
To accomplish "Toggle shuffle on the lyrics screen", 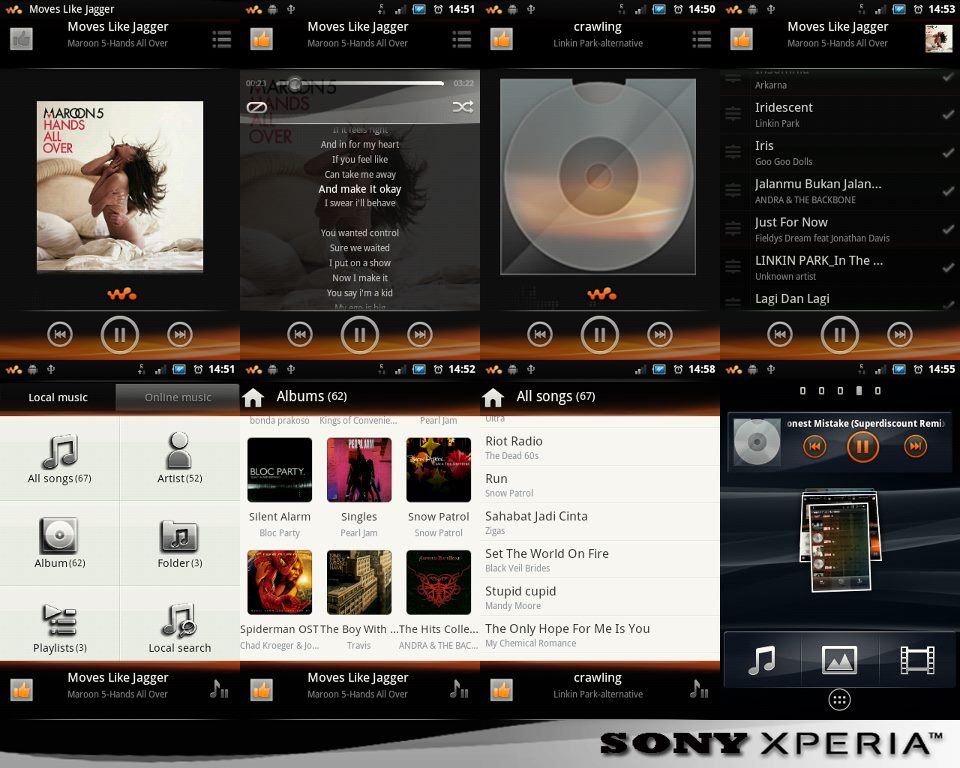I will (x=463, y=107).
